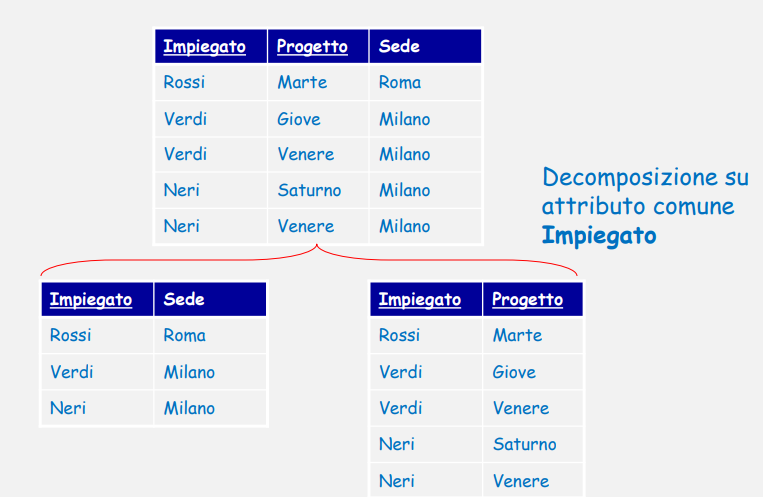Select the Sede header in top table

pos(425,46)
